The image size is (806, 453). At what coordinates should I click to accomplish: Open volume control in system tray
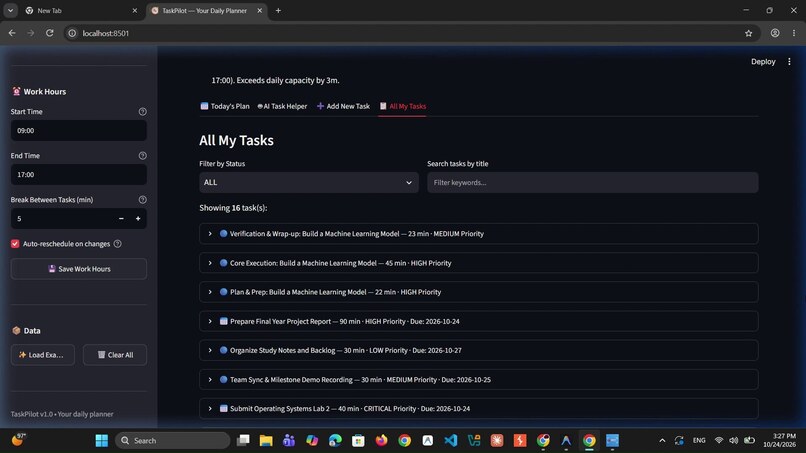734,441
